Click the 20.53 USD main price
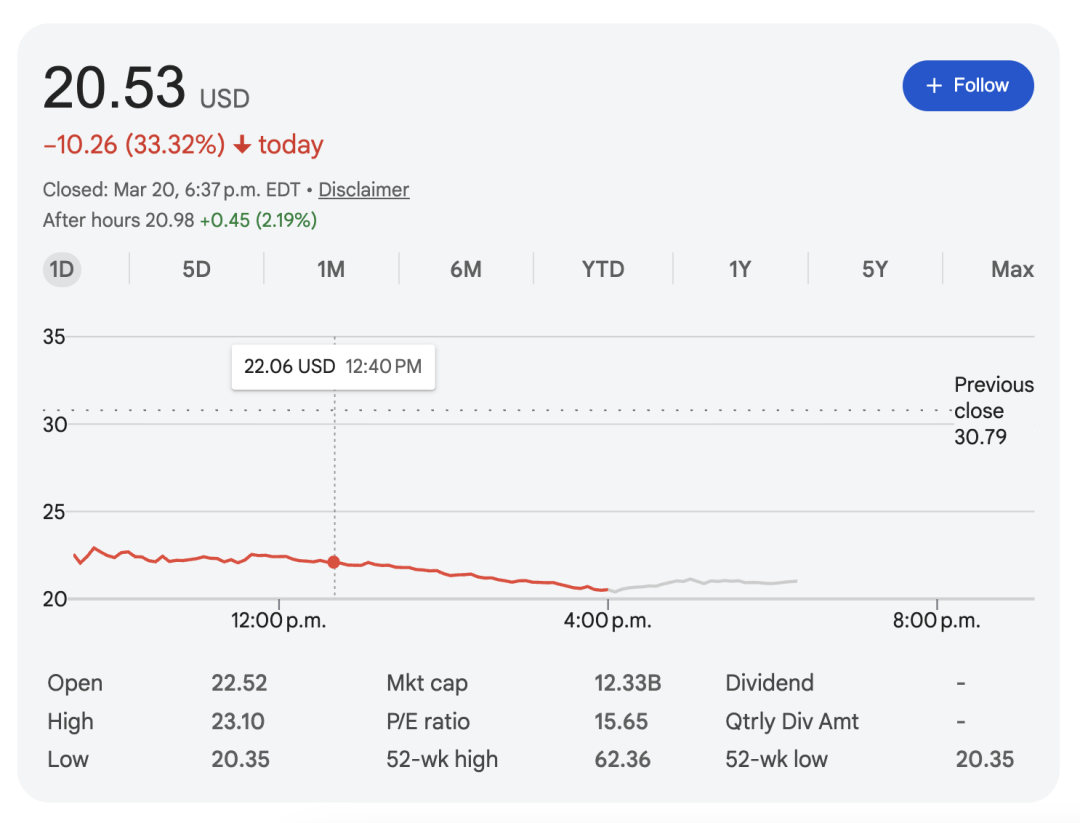The image size is (1080, 823). (115, 88)
